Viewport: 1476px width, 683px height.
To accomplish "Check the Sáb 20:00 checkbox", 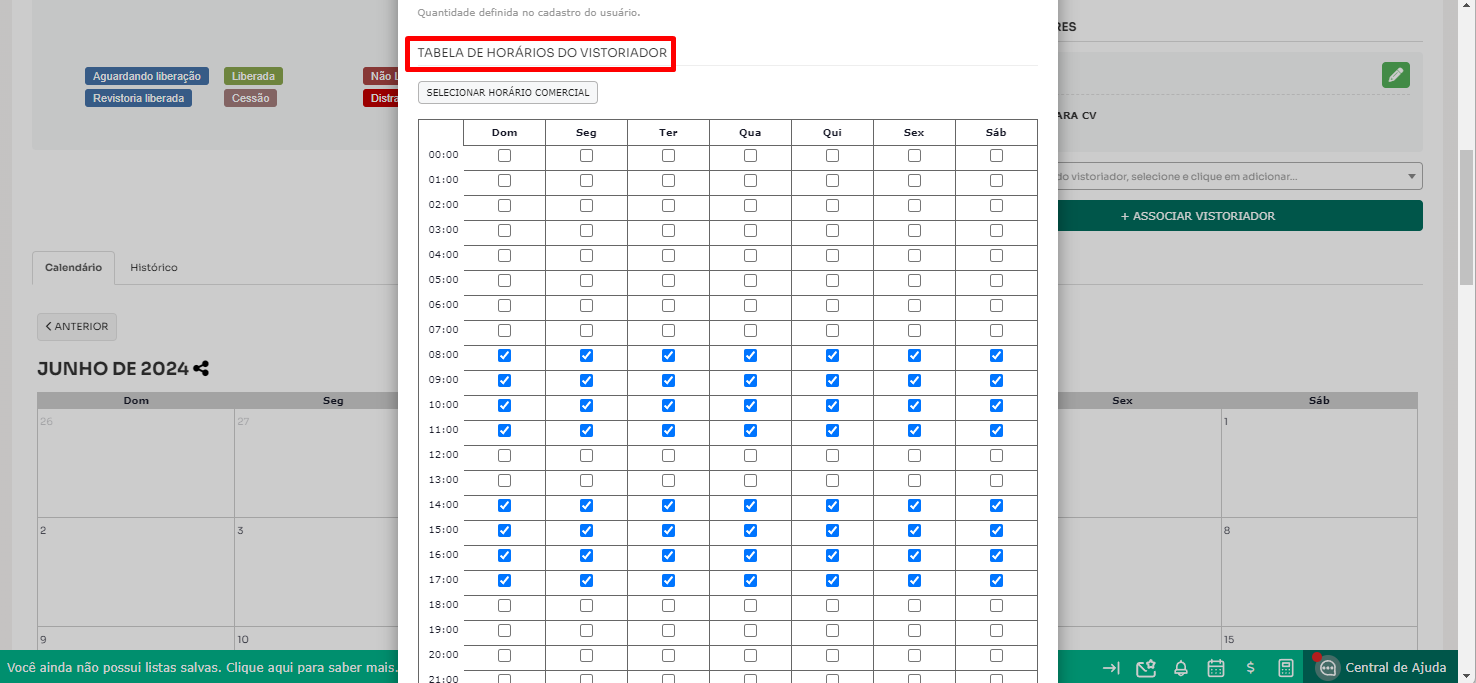I will point(996,655).
